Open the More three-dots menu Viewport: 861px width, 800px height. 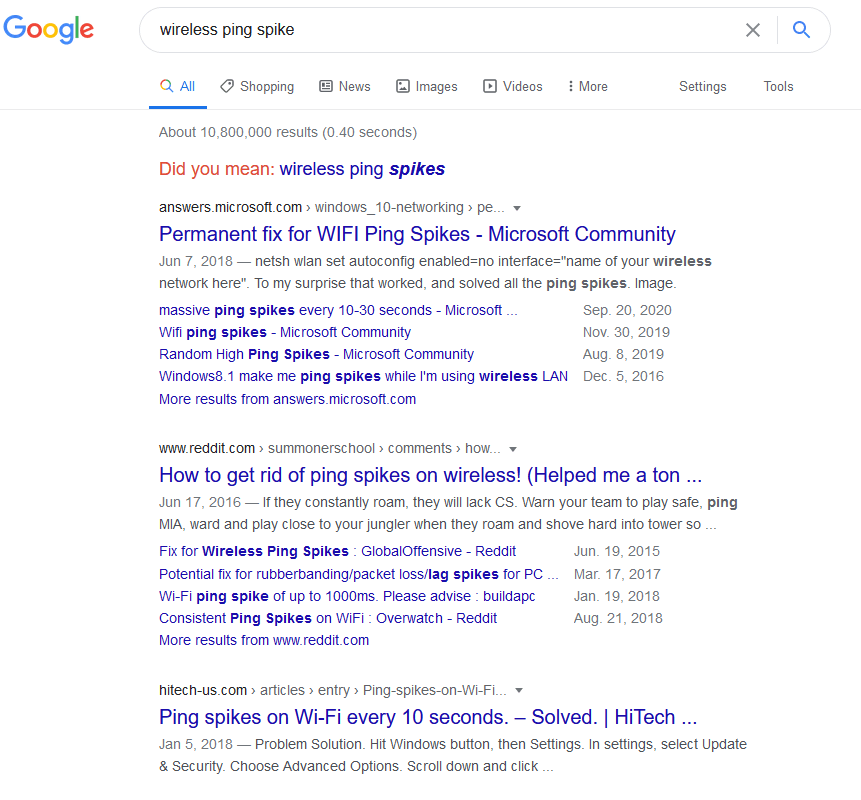point(588,86)
